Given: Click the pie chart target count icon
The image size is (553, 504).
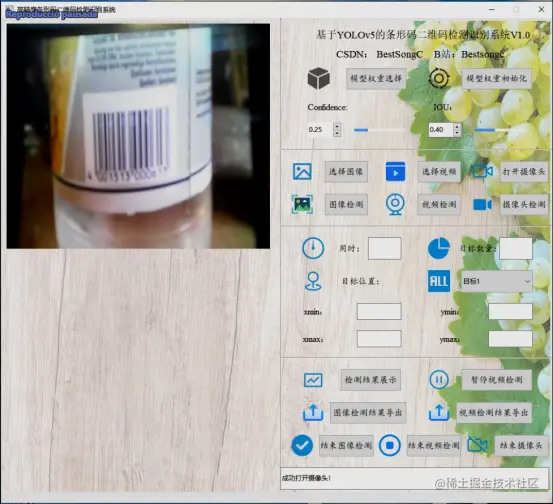Looking at the screenshot, I should [439, 248].
